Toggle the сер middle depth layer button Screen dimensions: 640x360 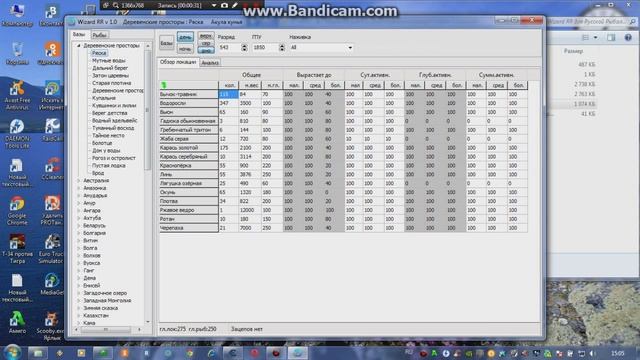point(206,43)
